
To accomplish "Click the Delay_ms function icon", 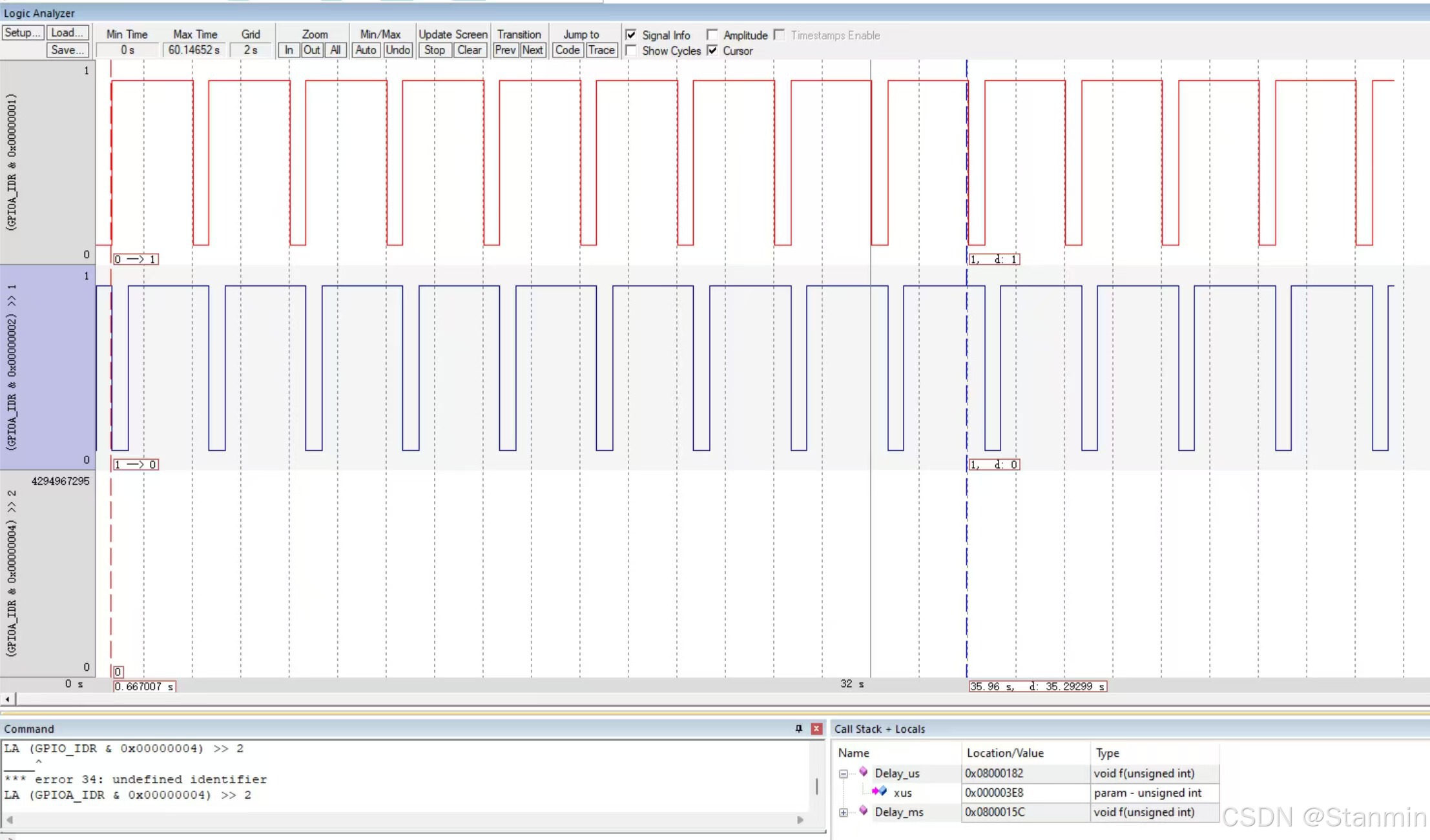I will (863, 811).
